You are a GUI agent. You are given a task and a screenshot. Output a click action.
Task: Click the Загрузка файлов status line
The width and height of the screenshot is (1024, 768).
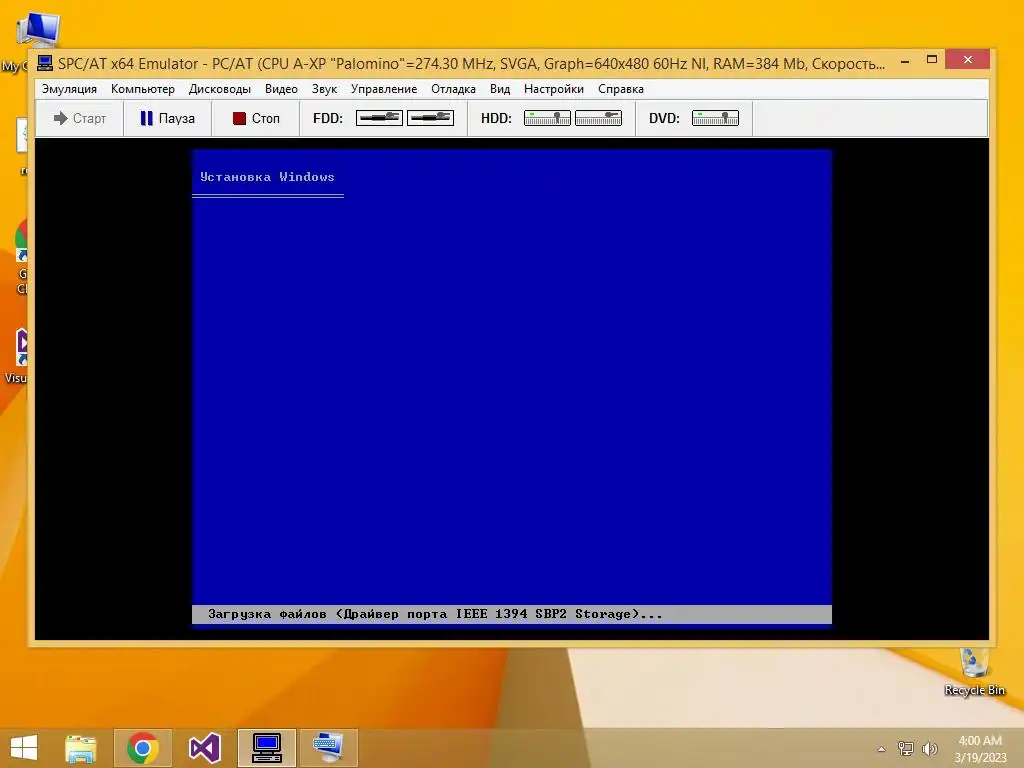512,615
